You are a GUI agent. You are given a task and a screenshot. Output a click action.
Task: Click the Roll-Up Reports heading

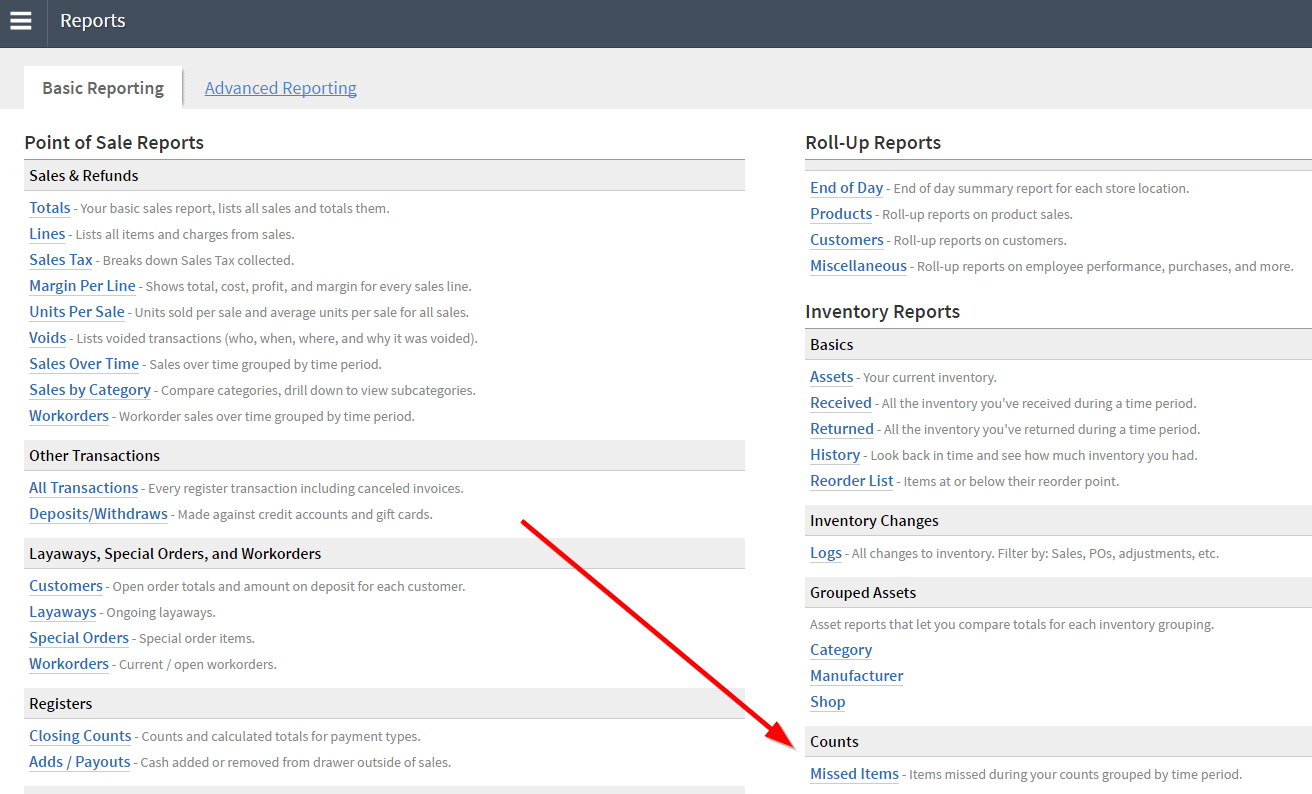[873, 143]
